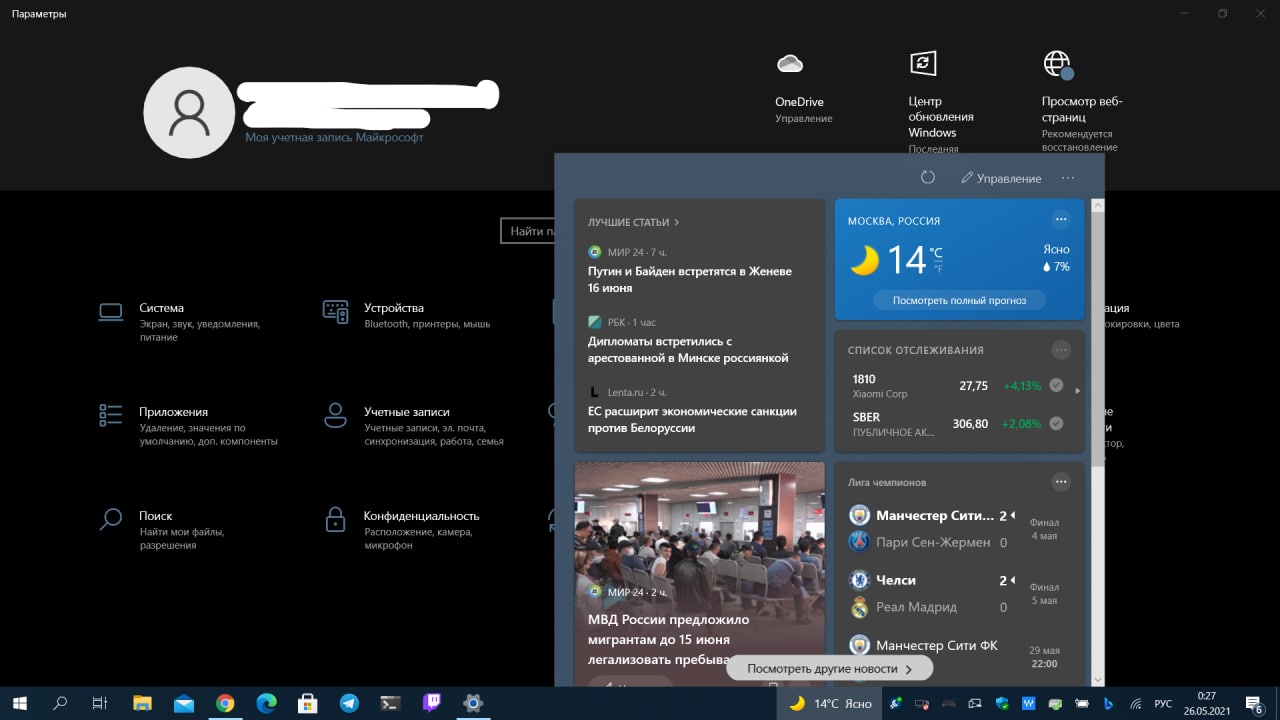Toggle check mark for 1810 Xiaomi Corp
The image size is (1280, 720).
pos(1056,385)
